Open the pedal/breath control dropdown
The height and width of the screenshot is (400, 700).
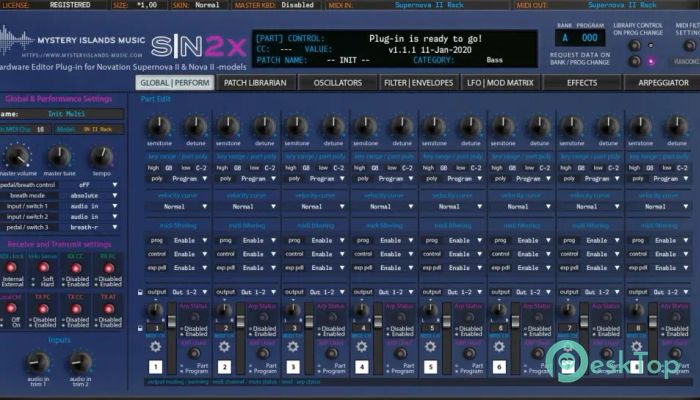(91, 185)
